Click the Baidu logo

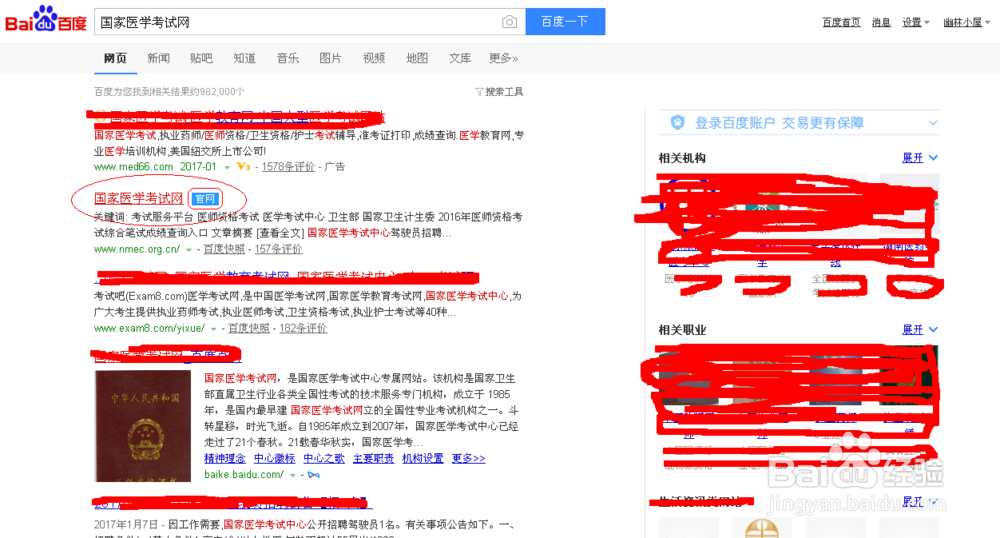[x=46, y=20]
